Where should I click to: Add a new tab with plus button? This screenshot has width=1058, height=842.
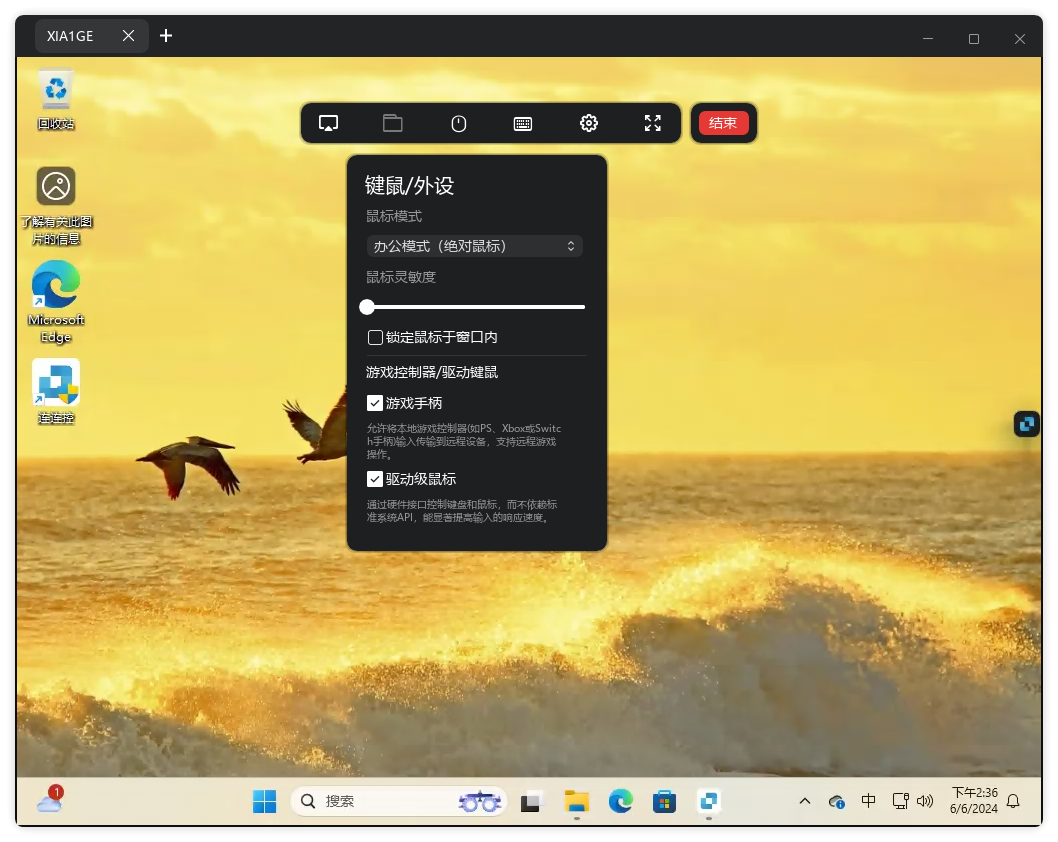click(x=166, y=36)
